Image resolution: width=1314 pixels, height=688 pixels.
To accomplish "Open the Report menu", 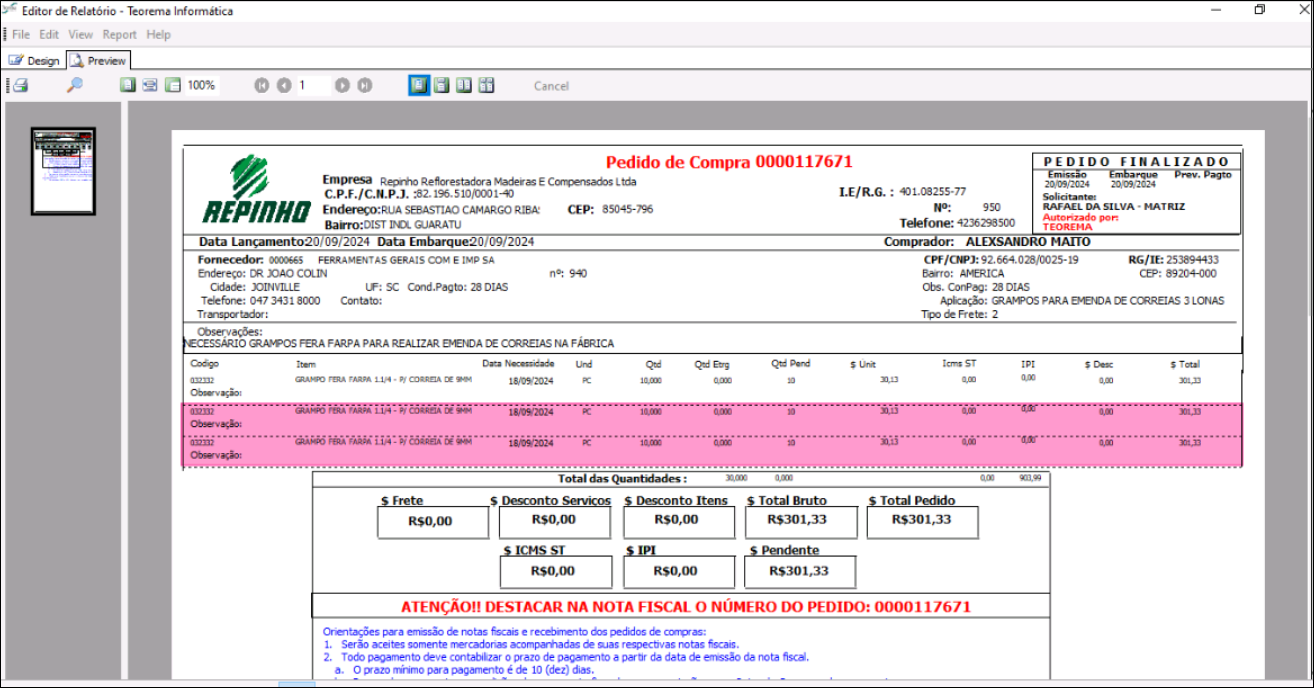I will 120,35.
